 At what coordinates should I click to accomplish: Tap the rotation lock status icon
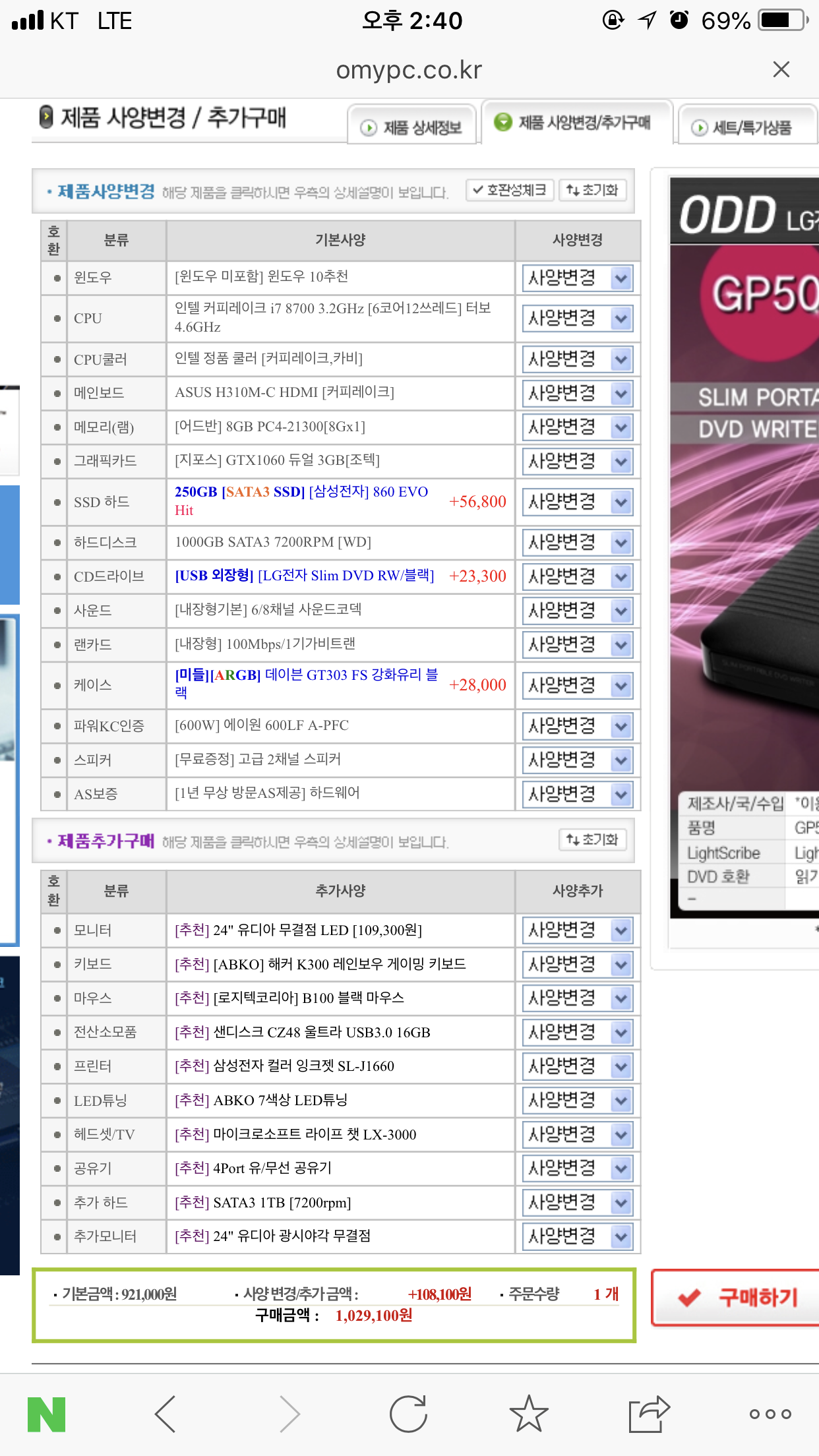[x=613, y=20]
